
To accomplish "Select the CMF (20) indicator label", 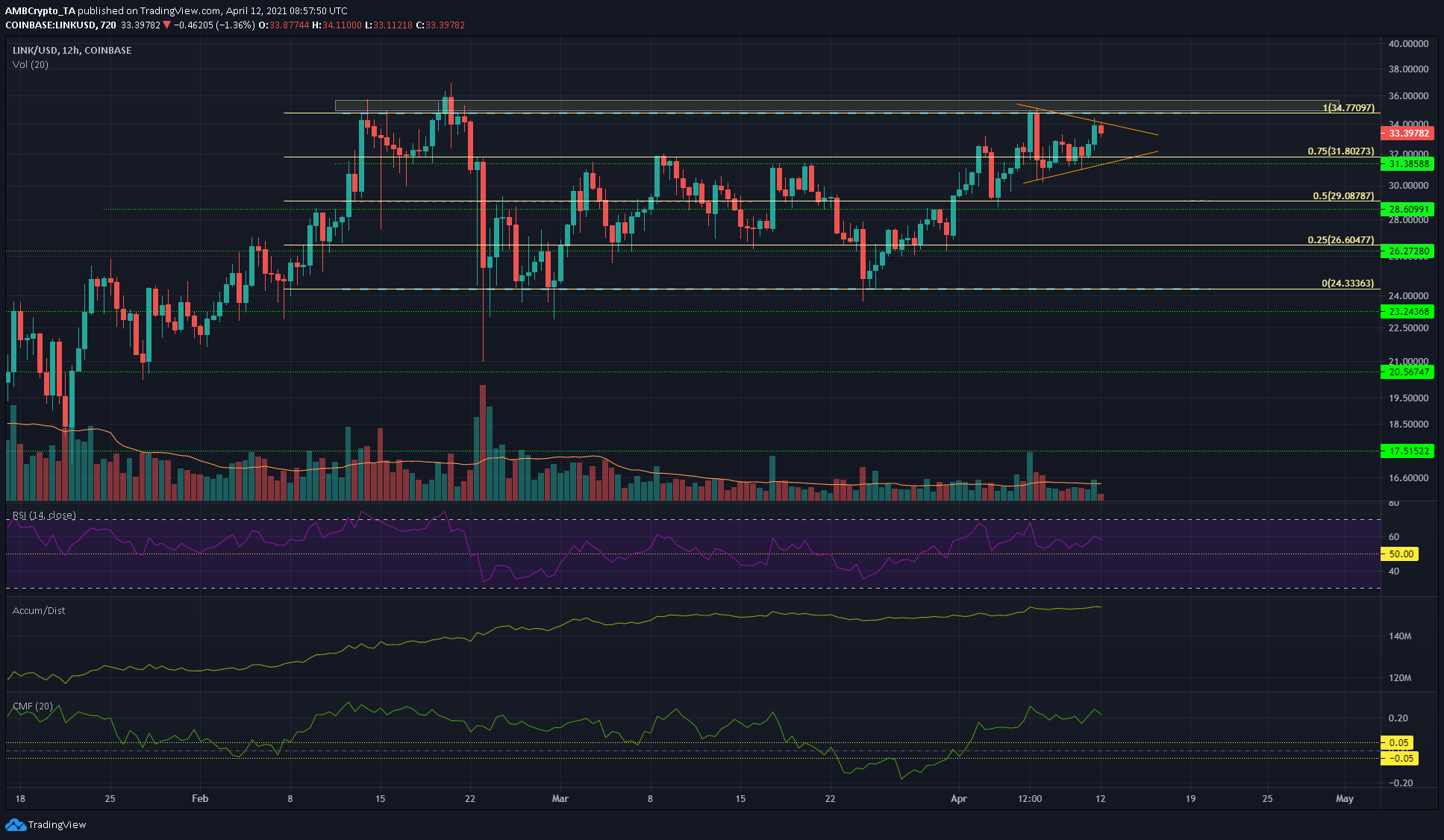I will click(33, 706).
